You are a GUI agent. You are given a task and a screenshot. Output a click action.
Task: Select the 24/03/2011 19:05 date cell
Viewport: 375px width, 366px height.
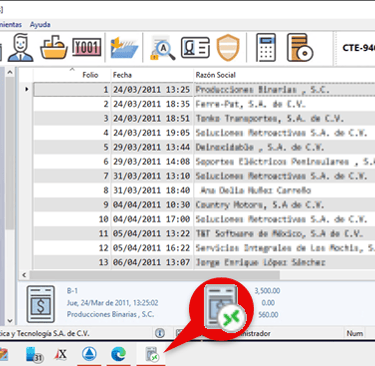pyautogui.click(x=152, y=133)
